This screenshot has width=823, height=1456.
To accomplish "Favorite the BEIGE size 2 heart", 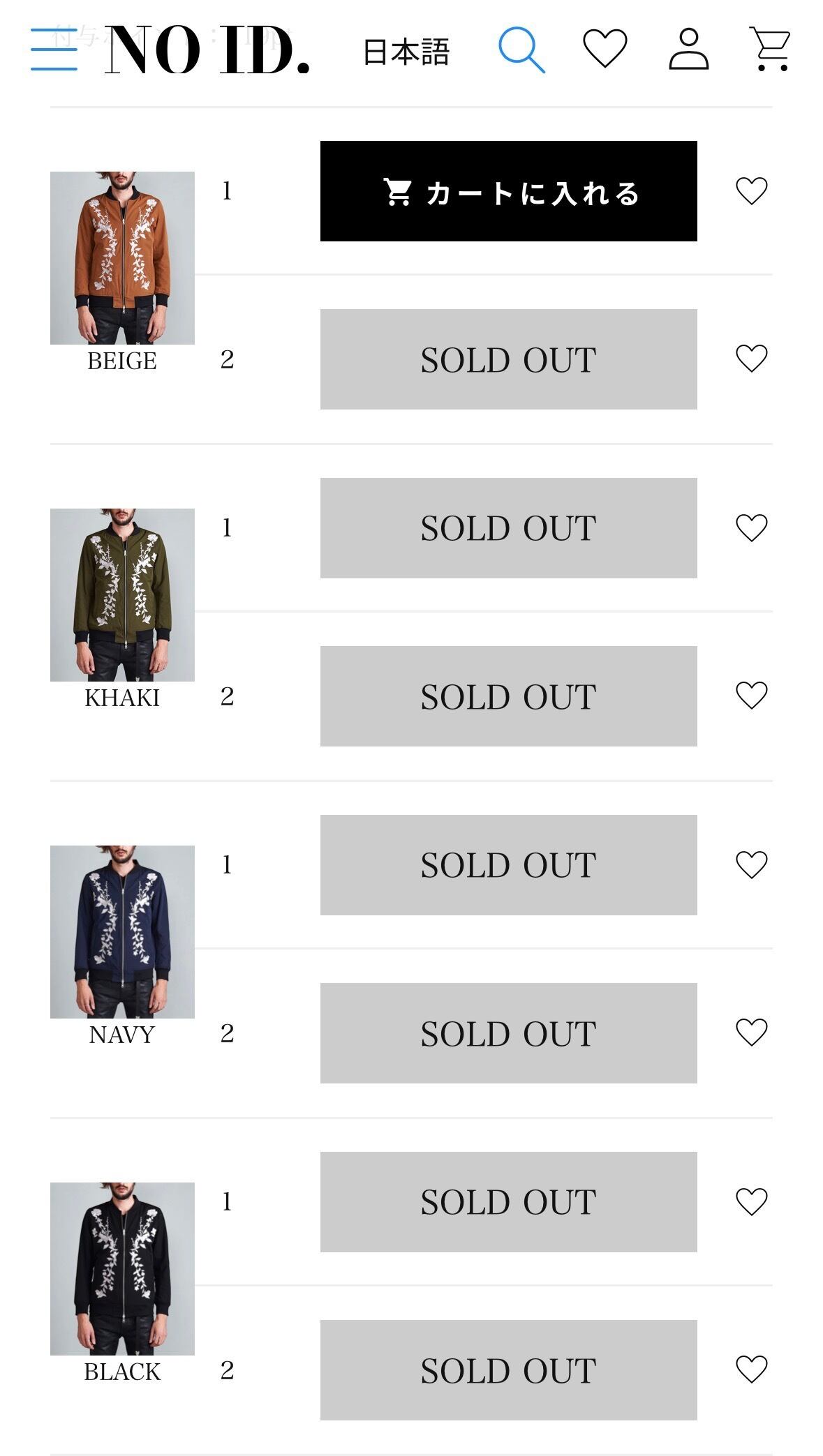I will 752,359.
